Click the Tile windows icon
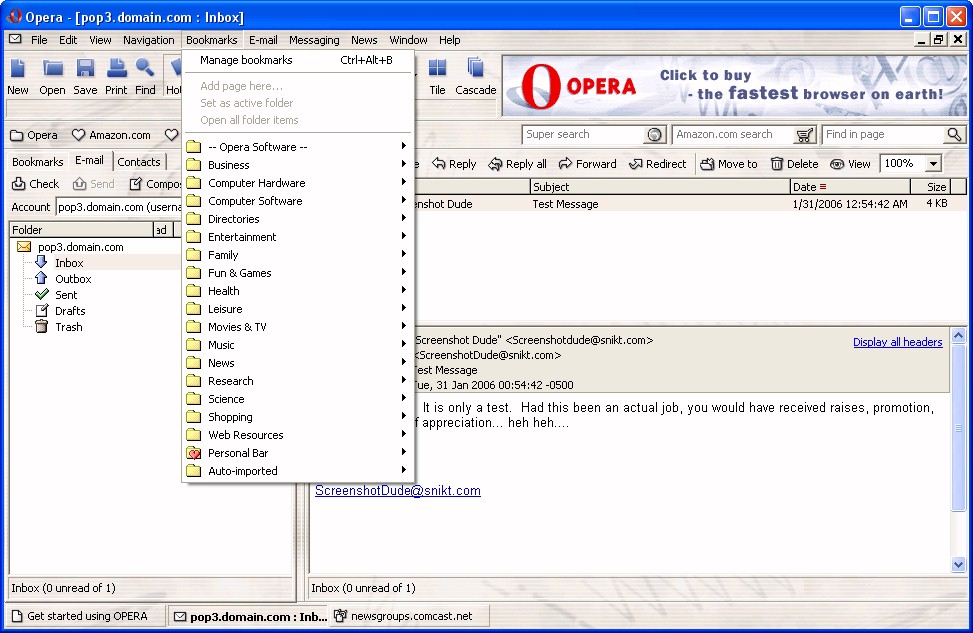Screen dimensions: 973x633 coord(437,68)
